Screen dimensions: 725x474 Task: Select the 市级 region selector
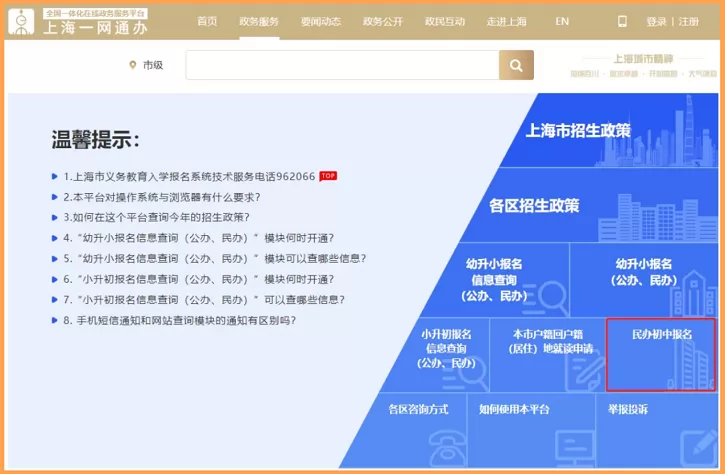(146, 65)
